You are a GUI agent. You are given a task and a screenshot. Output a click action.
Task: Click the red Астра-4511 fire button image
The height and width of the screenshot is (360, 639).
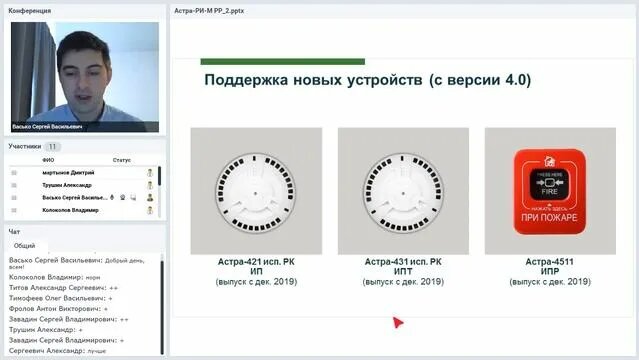pyautogui.click(x=550, y=191)
